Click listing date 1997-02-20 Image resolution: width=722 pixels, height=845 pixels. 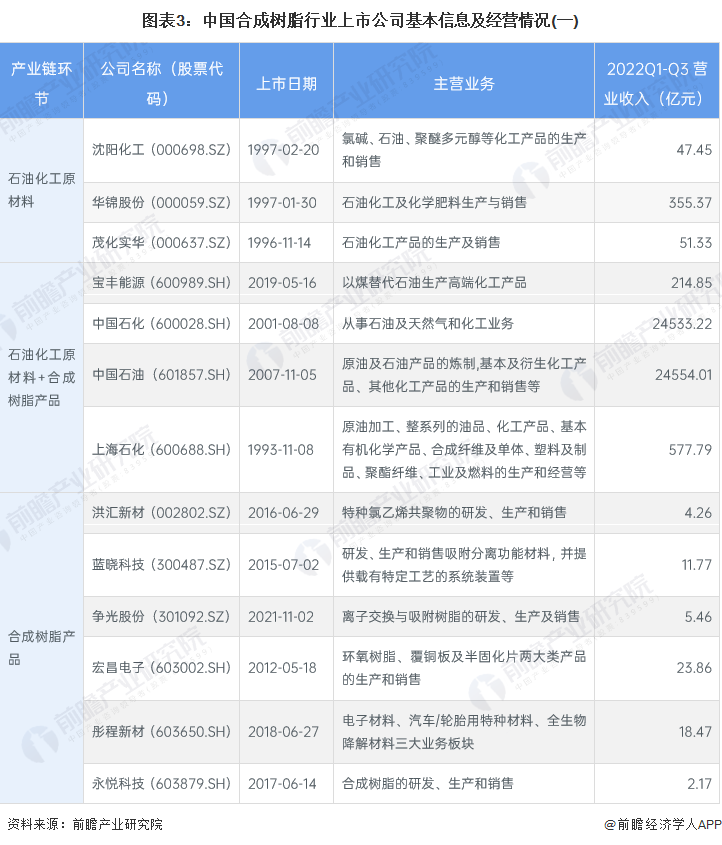[283, 150]
